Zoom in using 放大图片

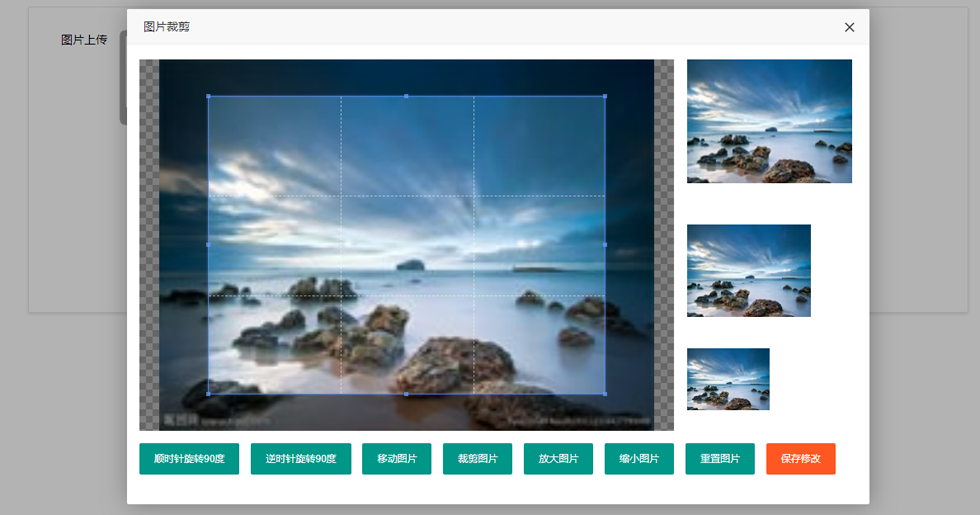pyautogui.click(x=558, y=459)
